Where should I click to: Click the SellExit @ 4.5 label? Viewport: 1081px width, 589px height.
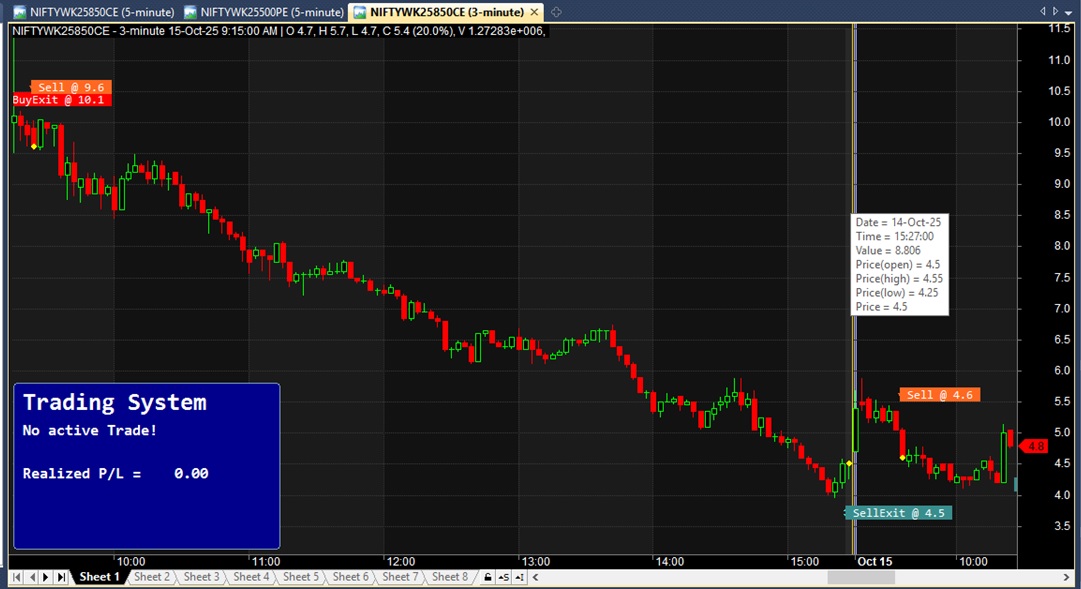[x=898, y=513]
